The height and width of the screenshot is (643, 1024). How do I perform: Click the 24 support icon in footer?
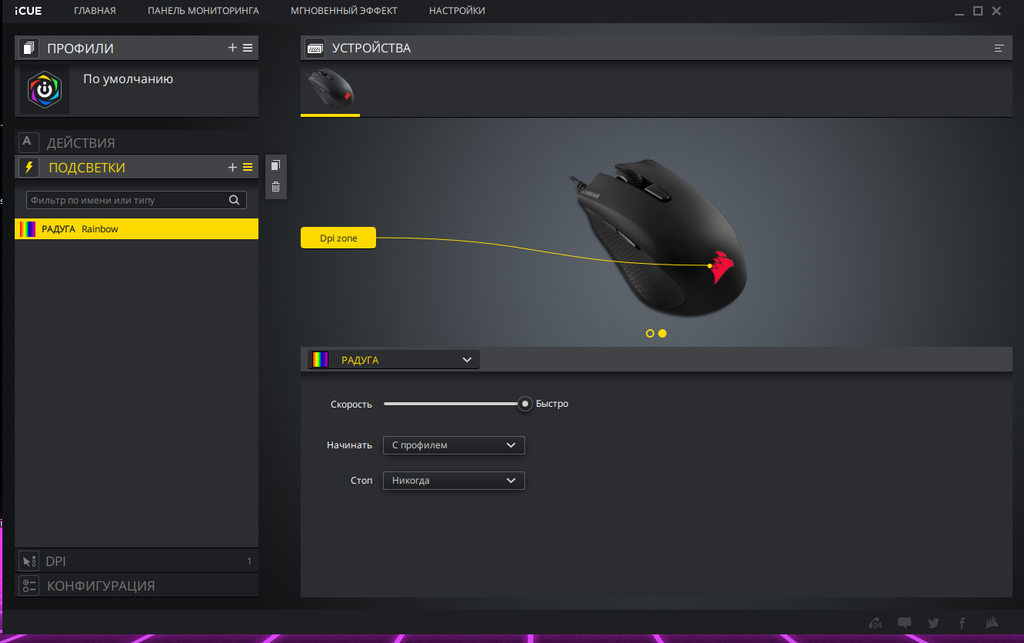tap(875, 623)
